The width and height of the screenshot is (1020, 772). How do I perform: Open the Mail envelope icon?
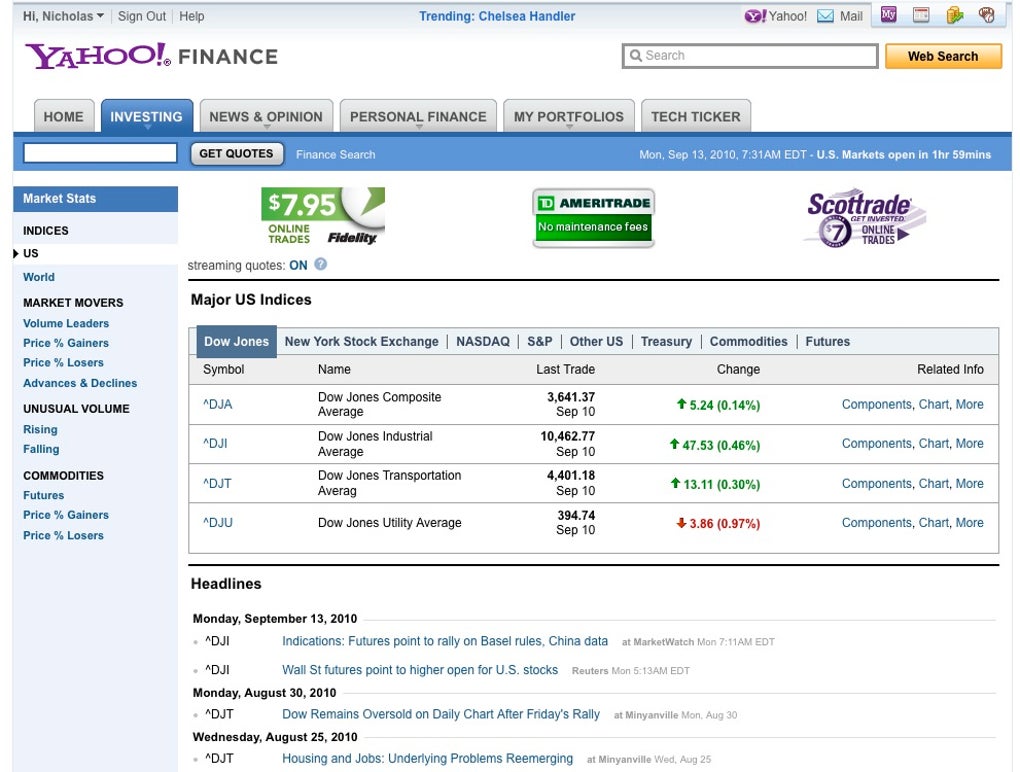[x=825, y=16]
